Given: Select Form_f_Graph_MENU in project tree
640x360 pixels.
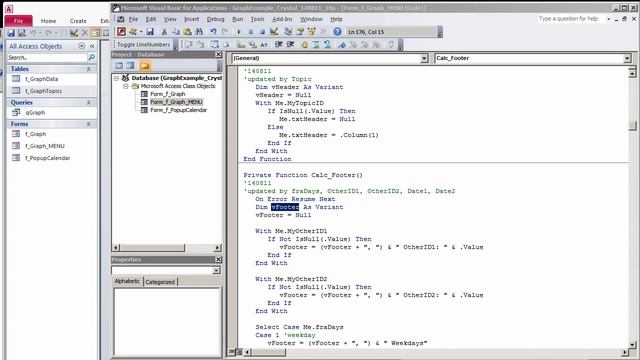Looking at the screenshot, I should [x=176, y=102].
